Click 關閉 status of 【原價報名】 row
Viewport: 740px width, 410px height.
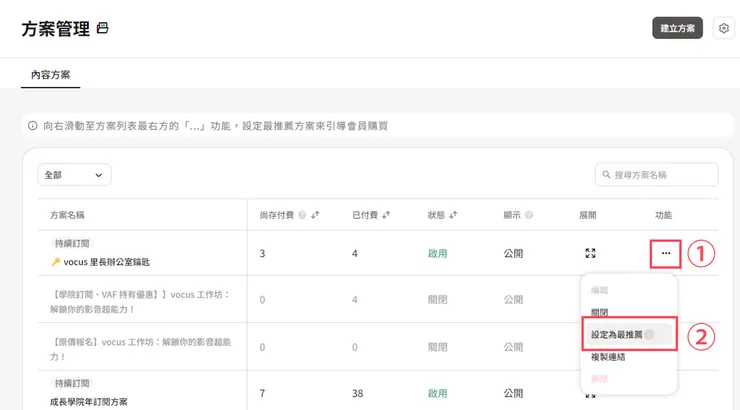point(437,347)
